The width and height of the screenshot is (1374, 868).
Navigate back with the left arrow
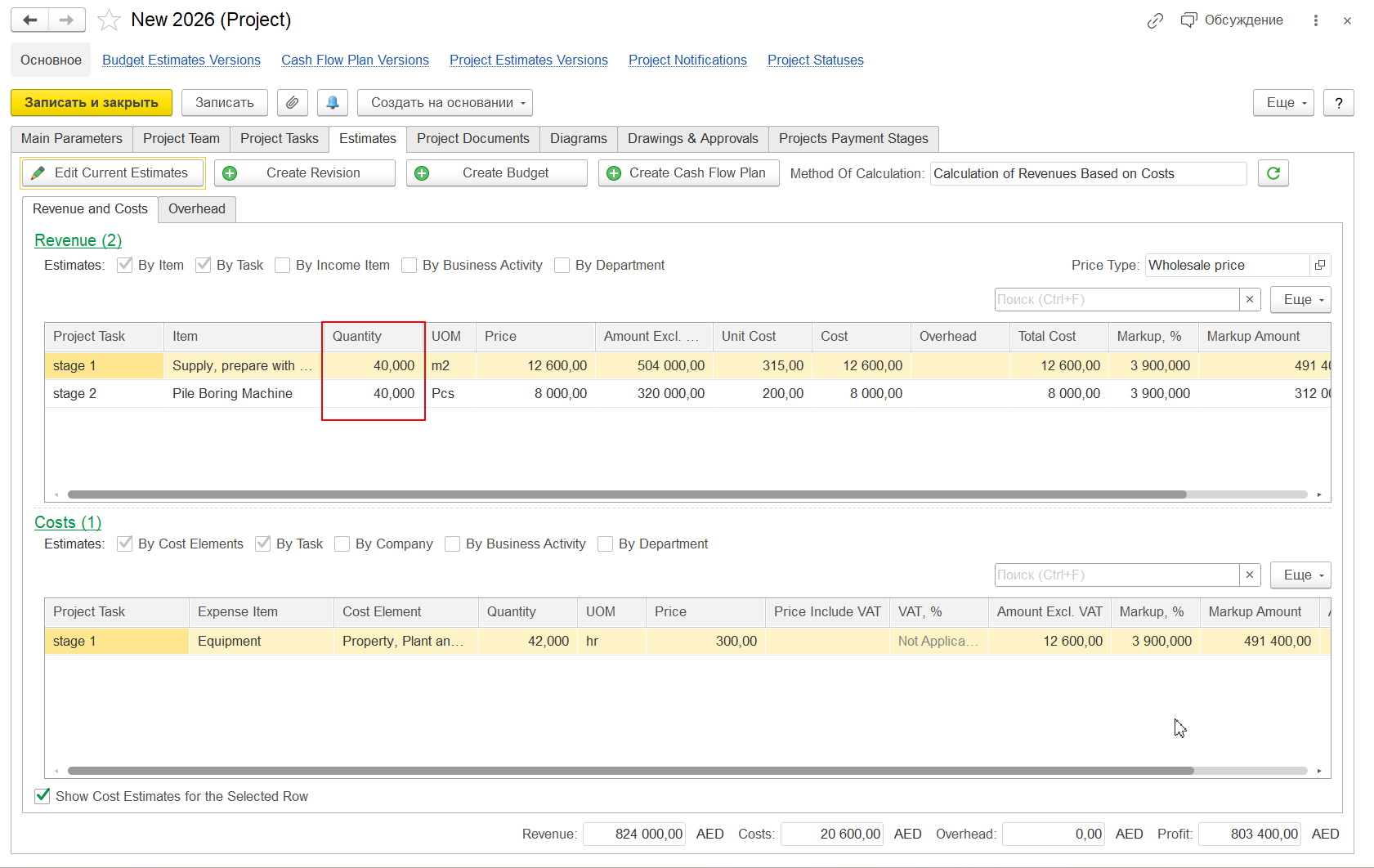[30, 20]
